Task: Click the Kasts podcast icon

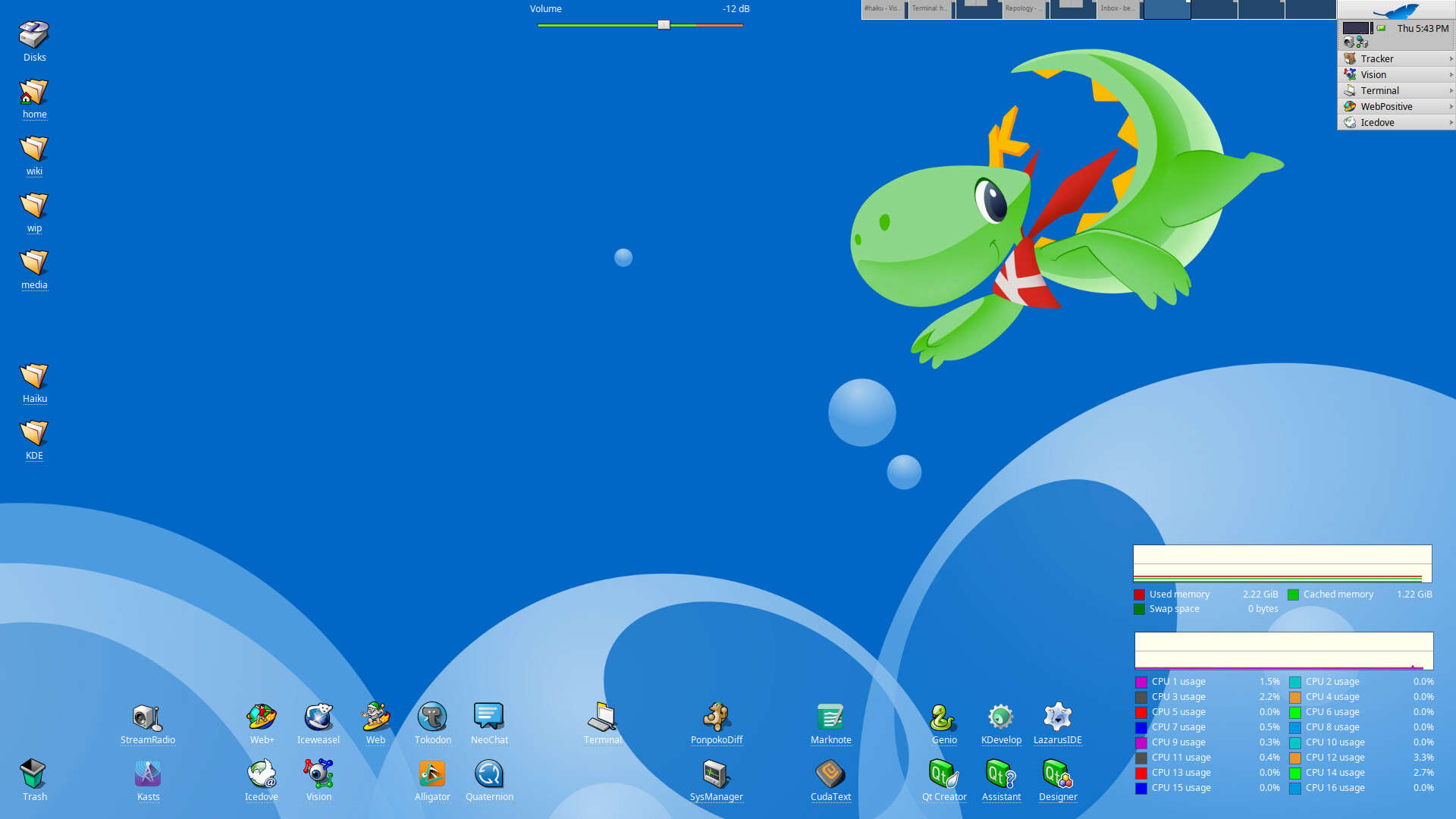Action: (148, 774)
